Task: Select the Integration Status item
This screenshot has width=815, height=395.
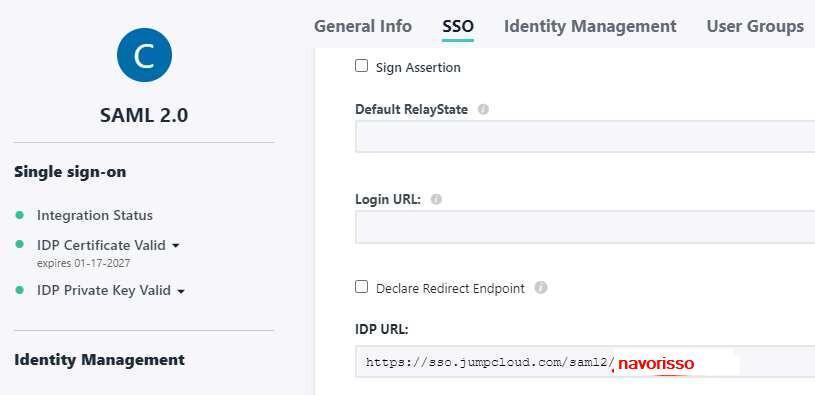Action: [95, 215]
